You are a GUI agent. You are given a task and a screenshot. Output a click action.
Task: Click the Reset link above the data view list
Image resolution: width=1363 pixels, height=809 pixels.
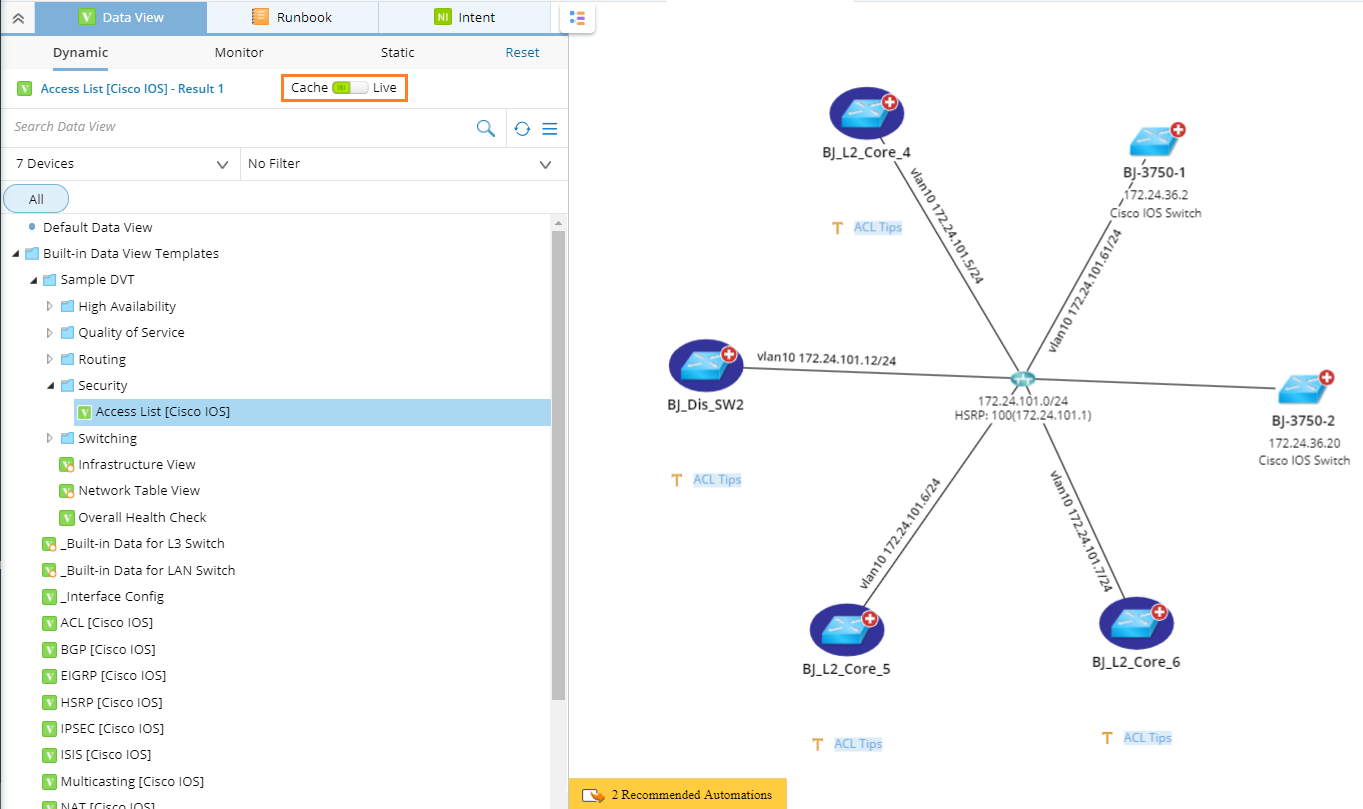[x=522, y=52]
